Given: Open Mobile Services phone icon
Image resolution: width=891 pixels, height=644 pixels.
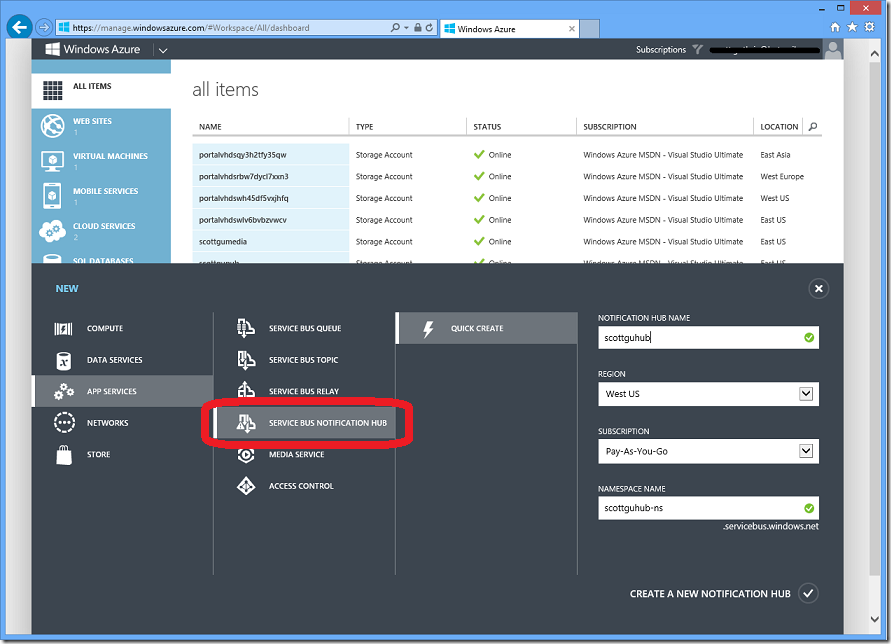Looking at the screenshot, I should [53, 196].
